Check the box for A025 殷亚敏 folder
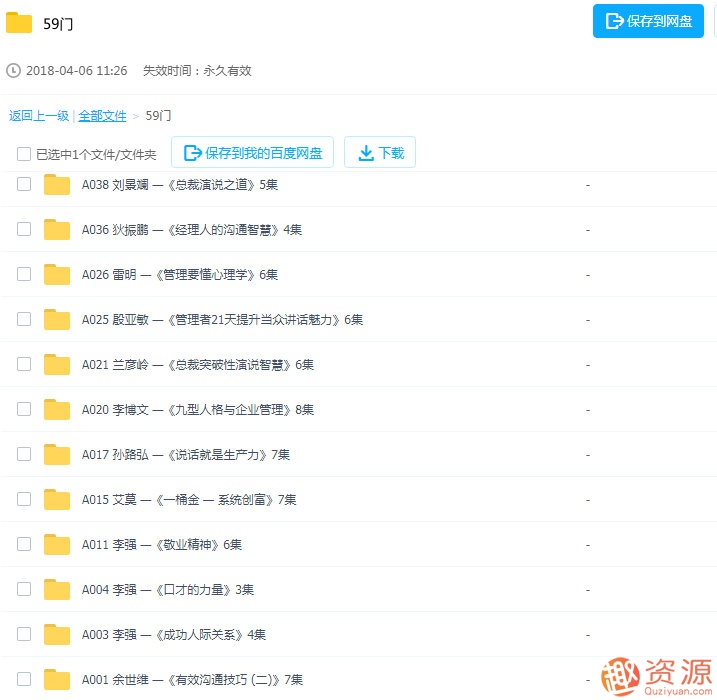This screenshot has height=700, width=717. click(24, 319)
